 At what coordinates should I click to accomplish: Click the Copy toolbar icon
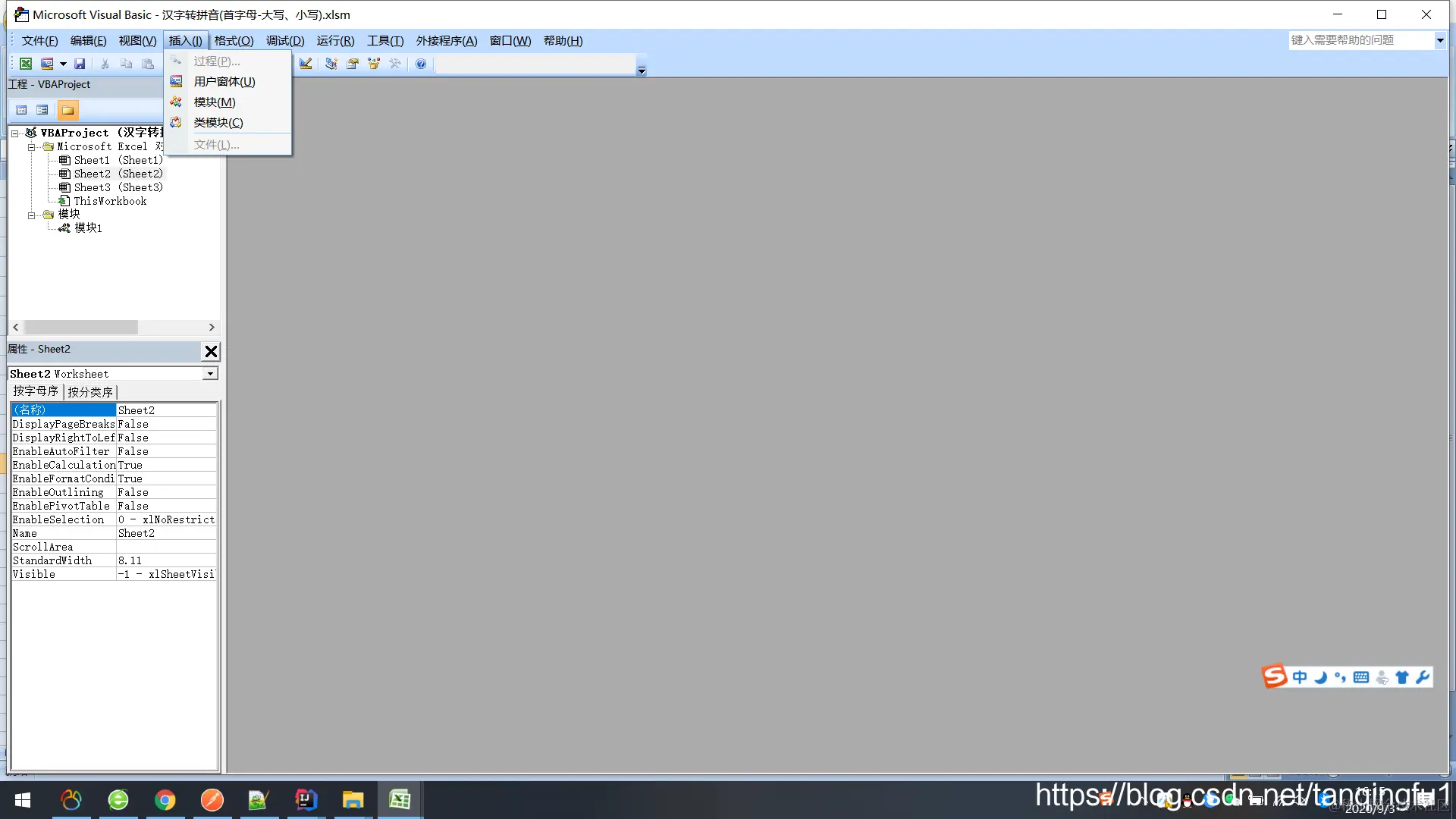coord(127,64)
